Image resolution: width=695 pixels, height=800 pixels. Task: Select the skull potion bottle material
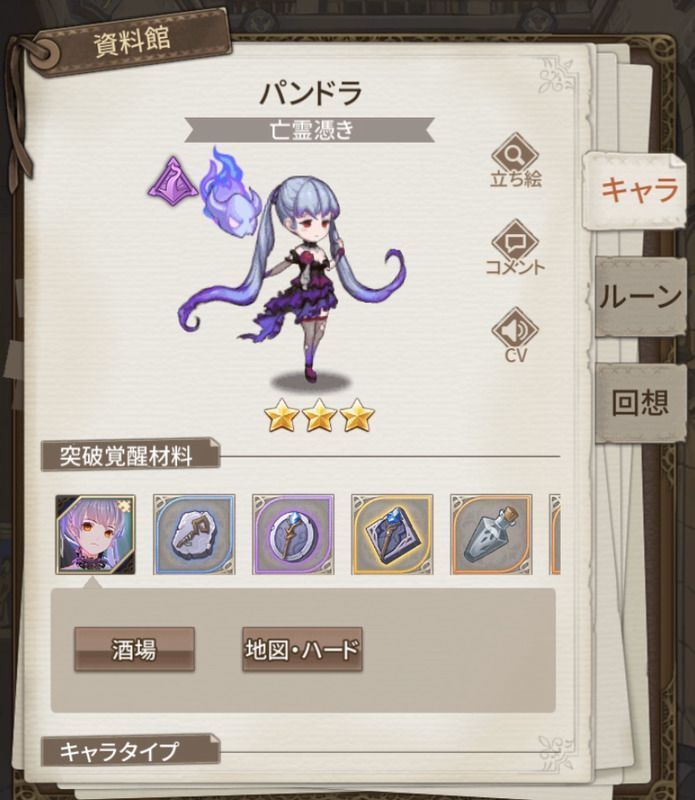(x=491, y=534)
